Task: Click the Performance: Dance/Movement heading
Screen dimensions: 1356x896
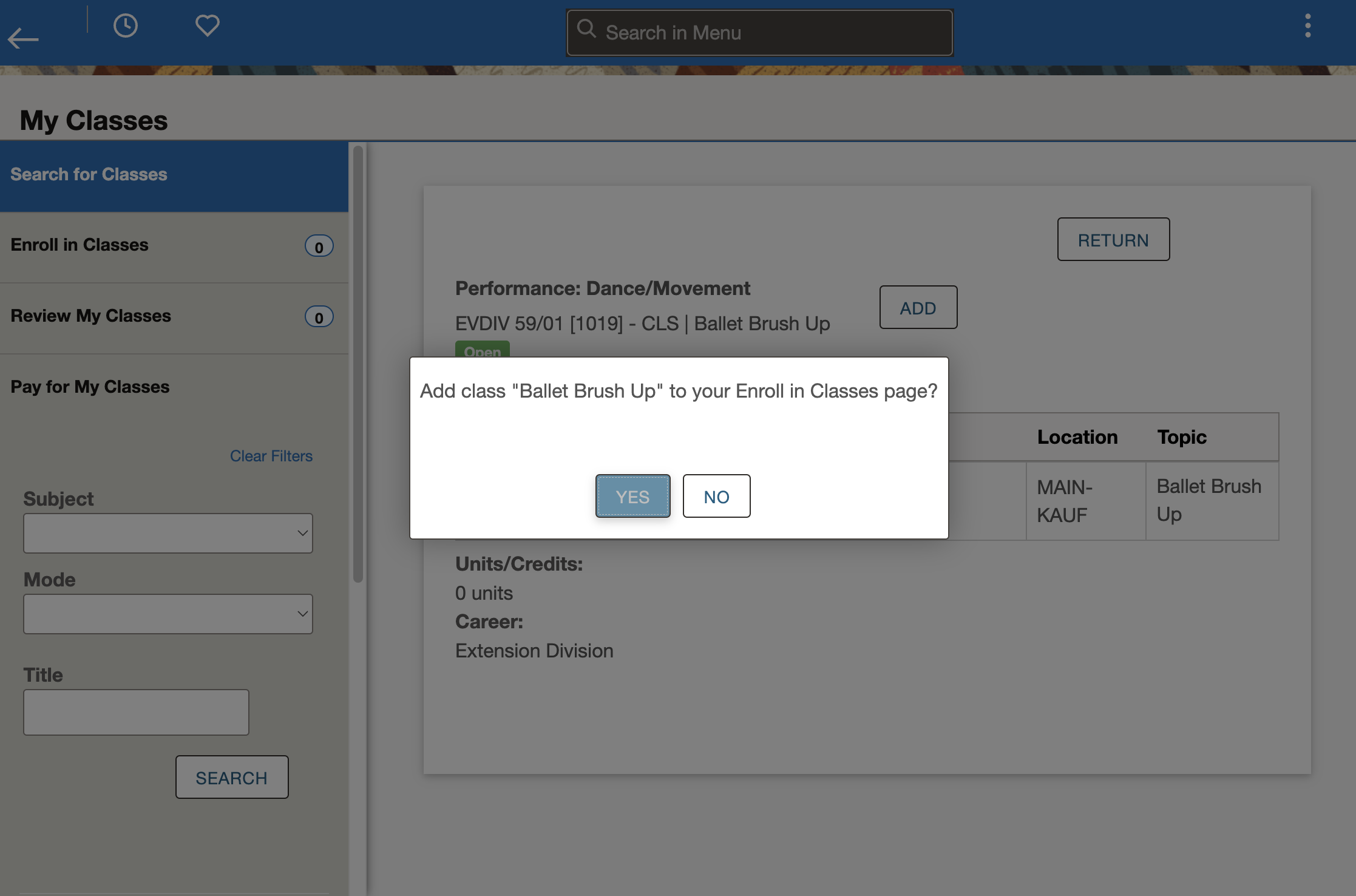Action: click(x=603, y=288)
